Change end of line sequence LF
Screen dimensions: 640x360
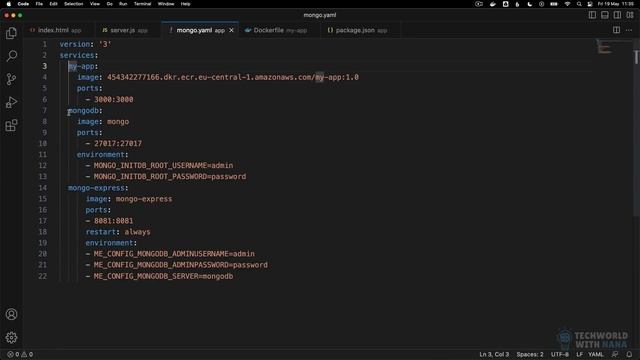(x=580, y=354)
